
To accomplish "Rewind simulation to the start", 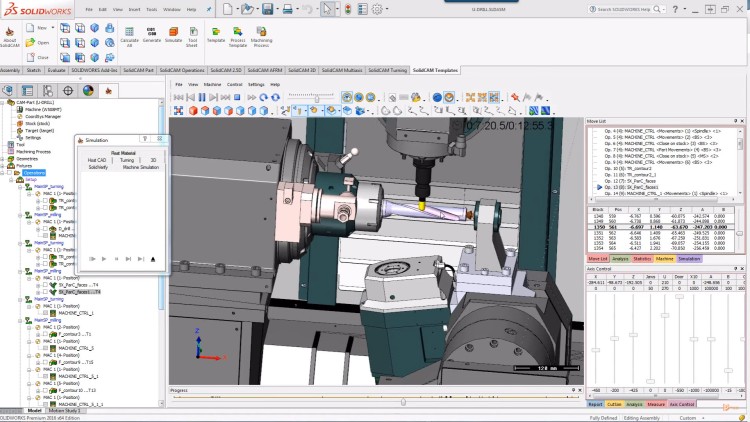I will pyautogui.click(x=178, y=97).
